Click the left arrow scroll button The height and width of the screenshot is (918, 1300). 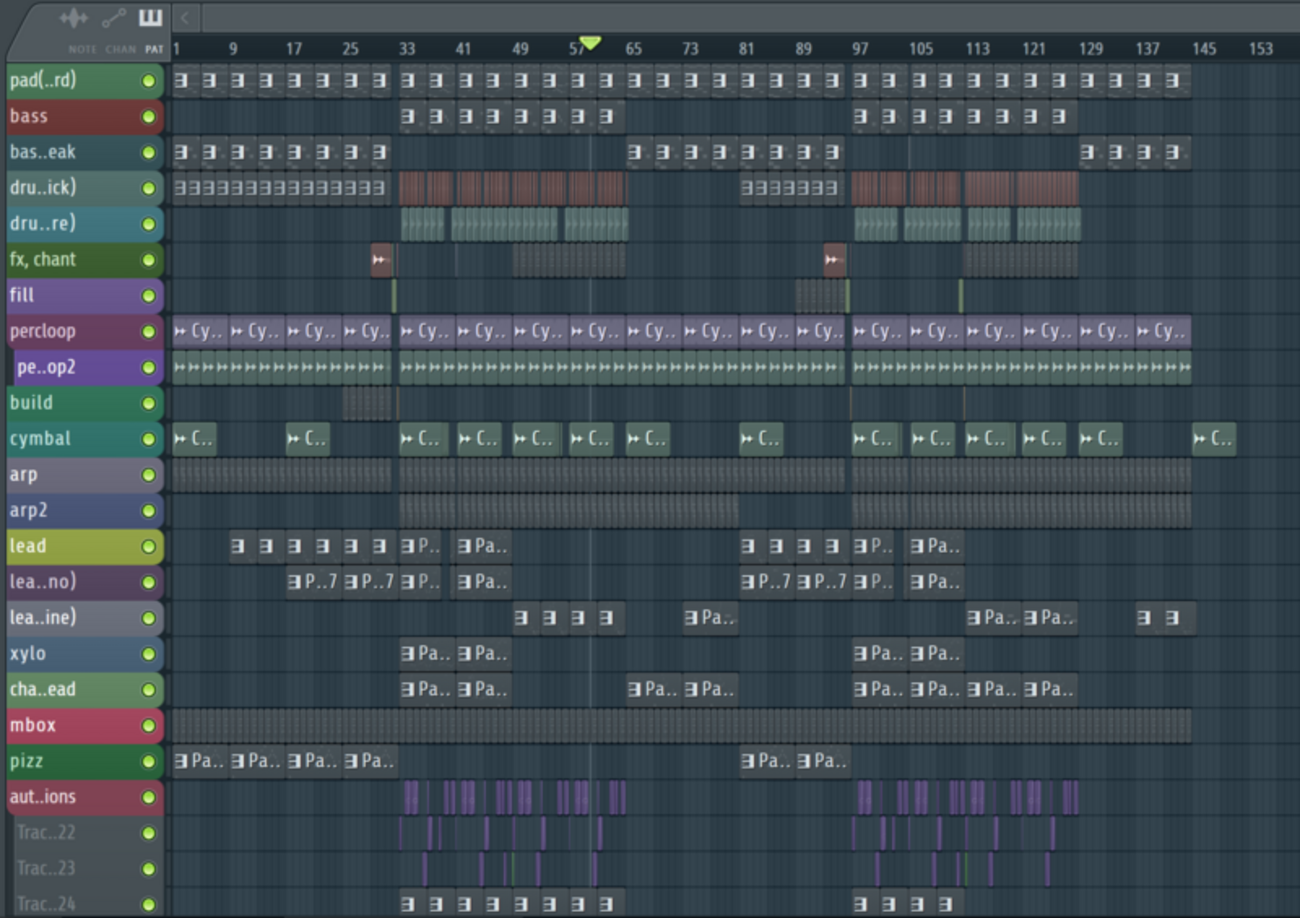point(184,17)
